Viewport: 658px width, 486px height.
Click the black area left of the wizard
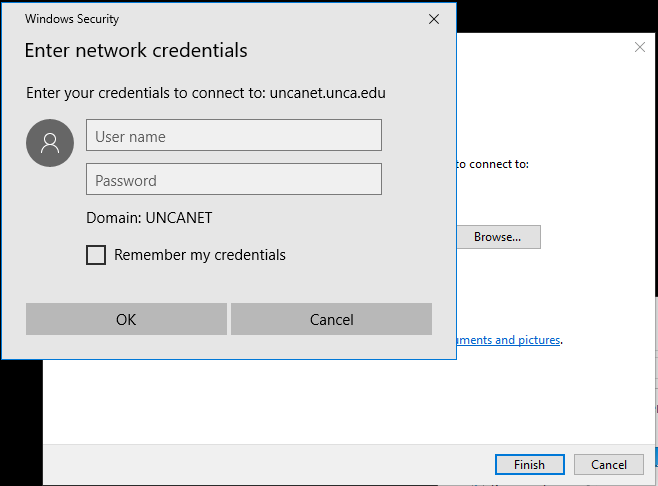point(20,420)
